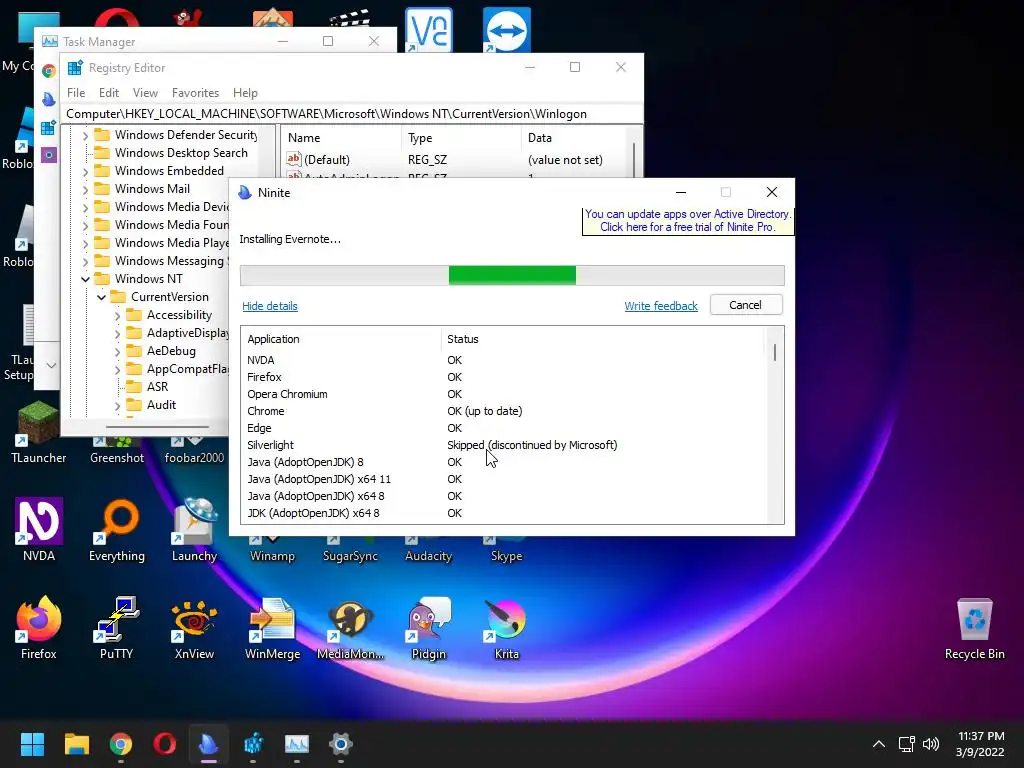Select the Ninite taskbar icon
Image resolution: width=1024 pixels, height=768 pixels.
pos(209,744)
